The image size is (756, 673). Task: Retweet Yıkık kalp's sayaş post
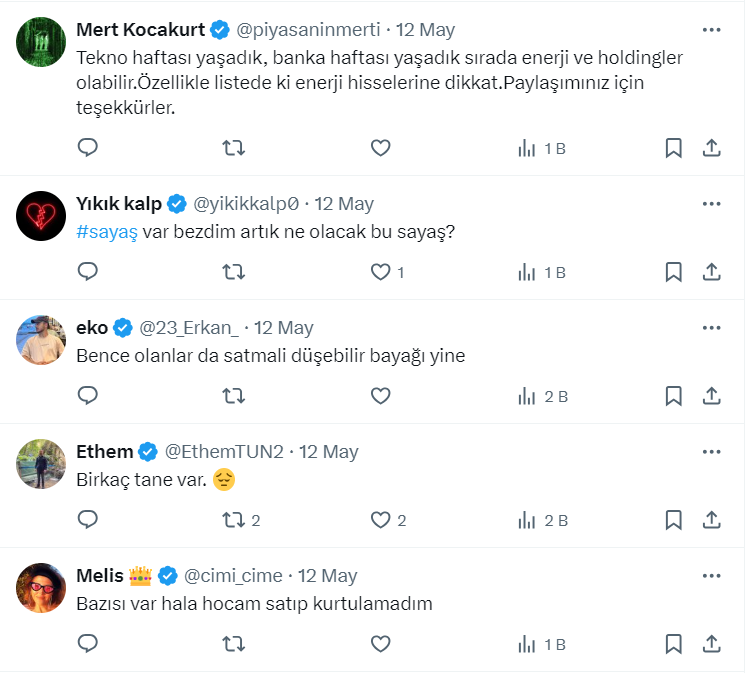pyautogui.click(x=233, y=272)
